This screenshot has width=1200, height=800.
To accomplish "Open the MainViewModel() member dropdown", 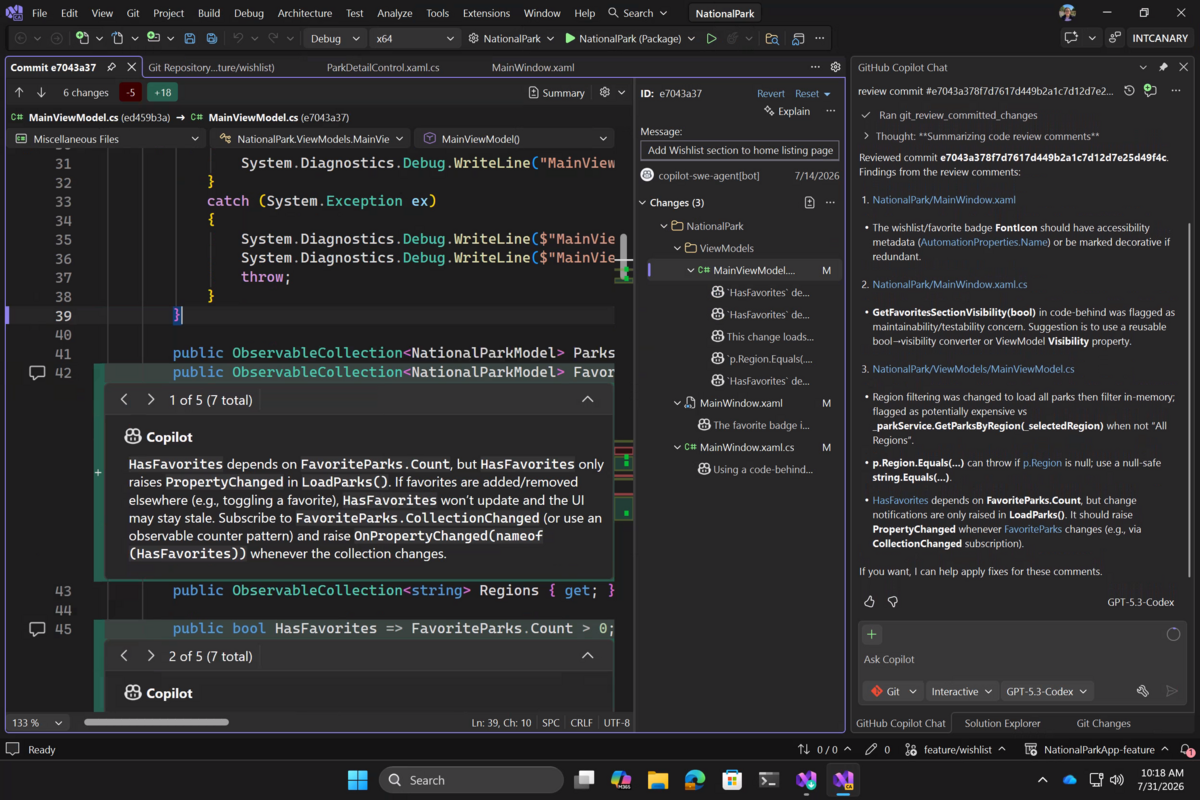I will click(516, 139).
